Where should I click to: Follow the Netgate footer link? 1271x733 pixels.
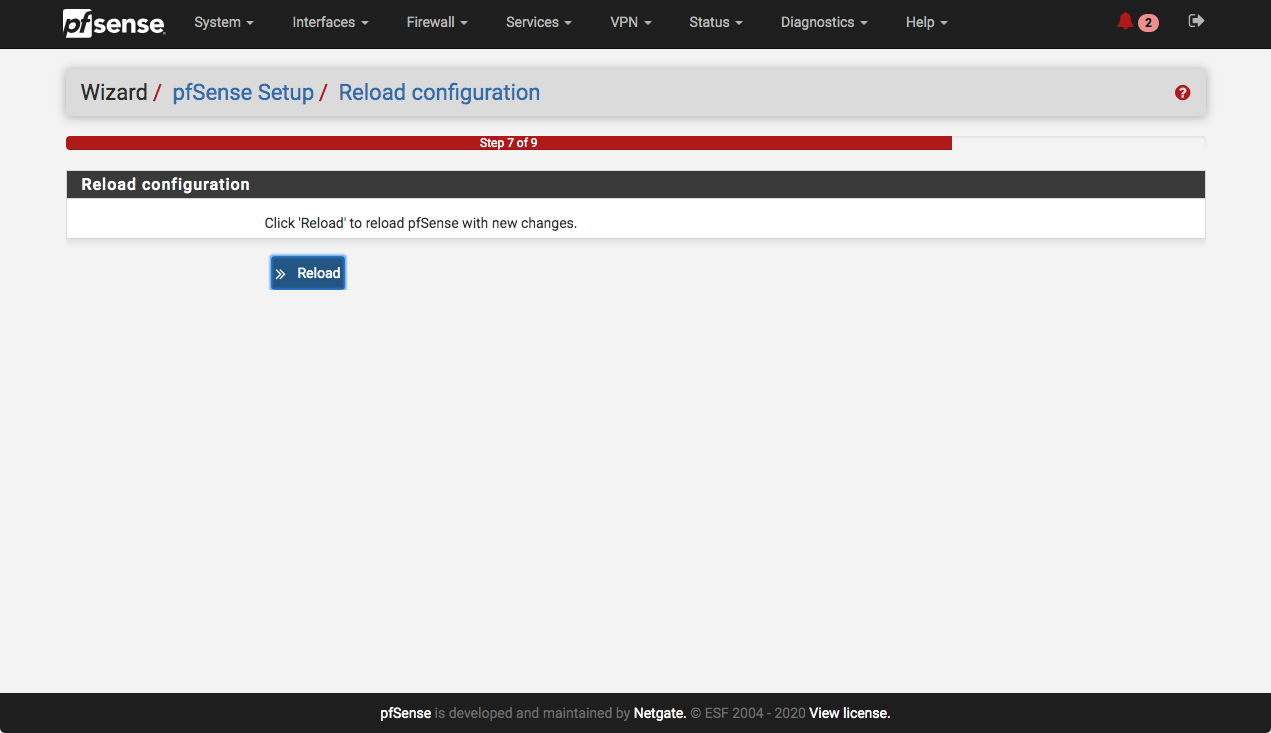click(x=660, y=713)
